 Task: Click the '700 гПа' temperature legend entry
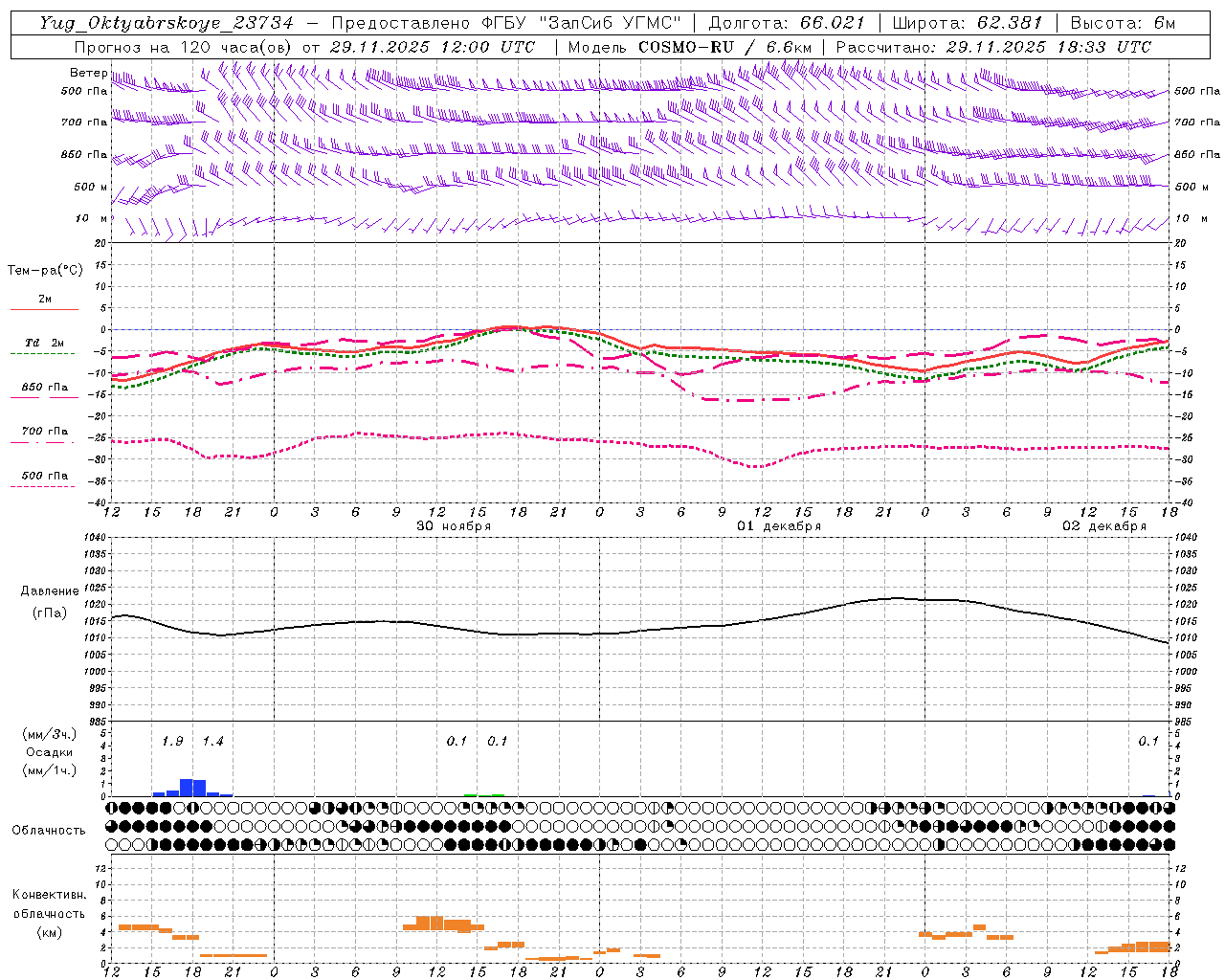coord(44,432)
